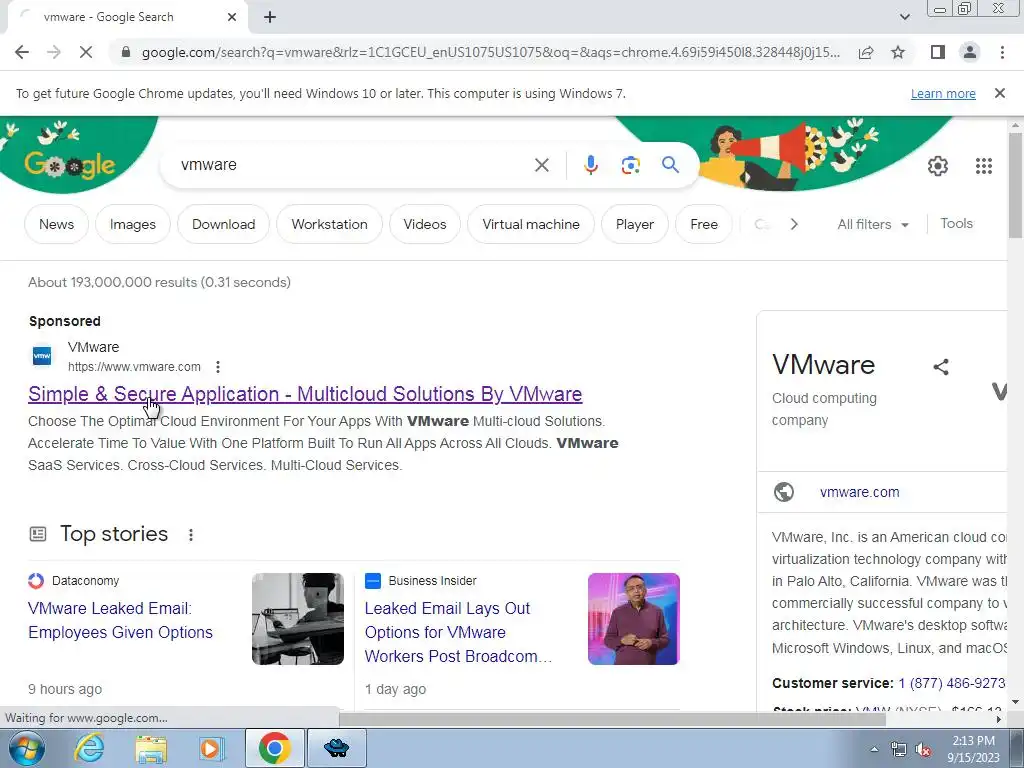The width and height of the screenshot is (1024, 768).
Task: Click muted volume icon in system tray
Action: point(923,750)
